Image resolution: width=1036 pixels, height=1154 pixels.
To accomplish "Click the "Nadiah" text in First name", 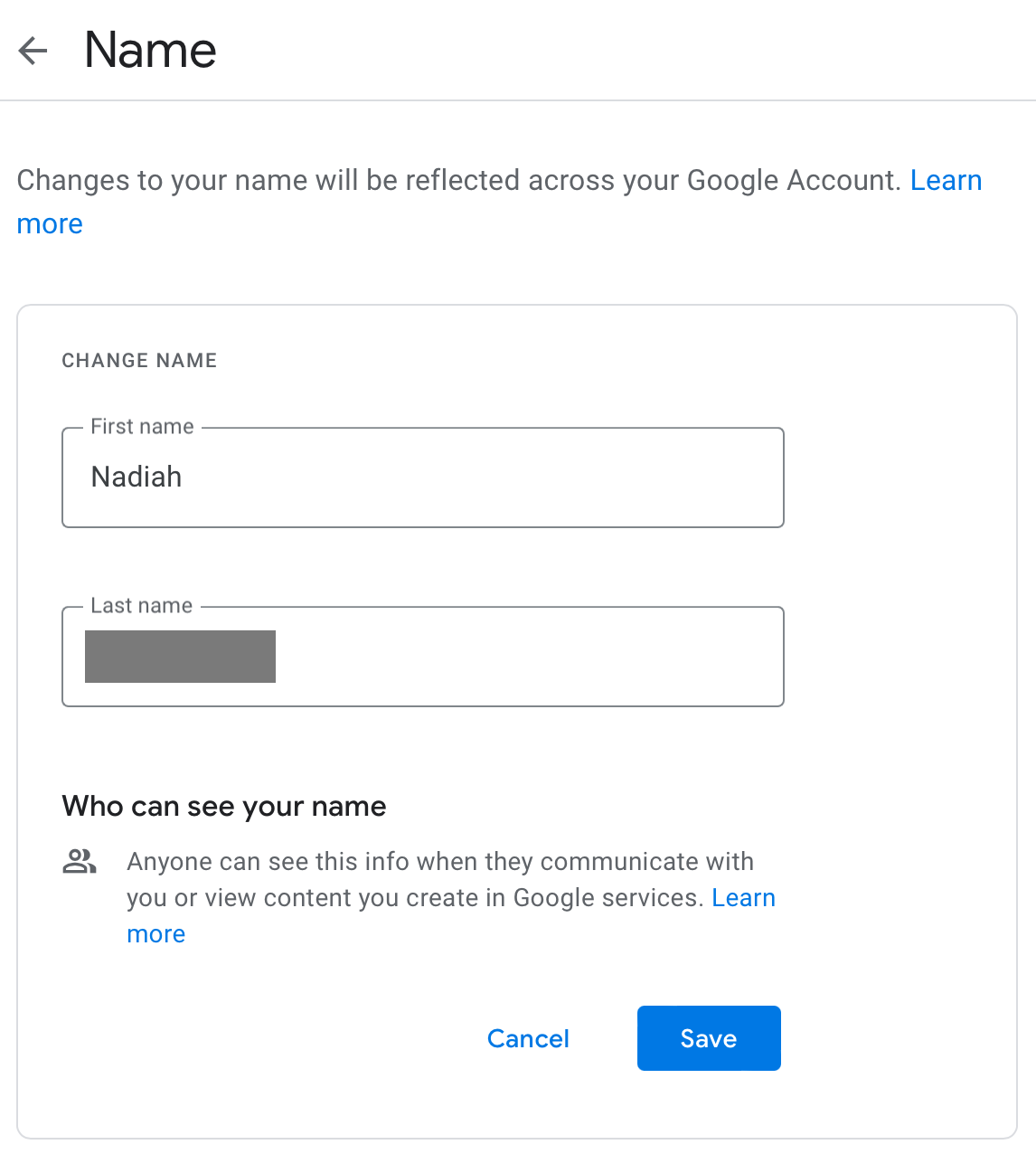I will click(x=137, y=477).
